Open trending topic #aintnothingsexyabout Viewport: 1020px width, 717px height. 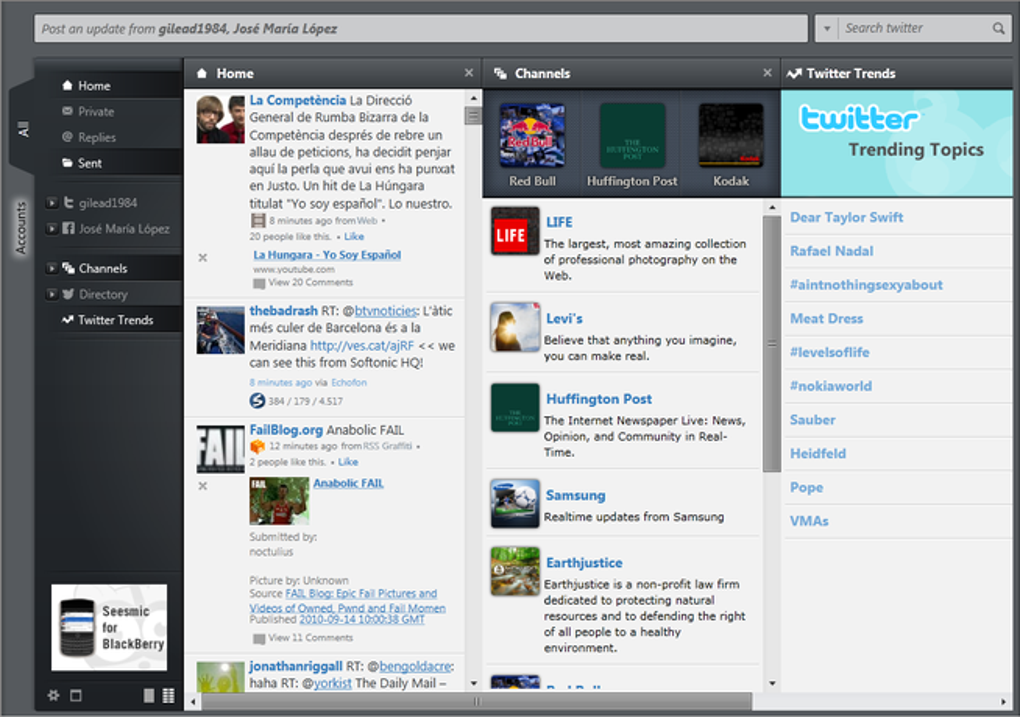[866, 285]
